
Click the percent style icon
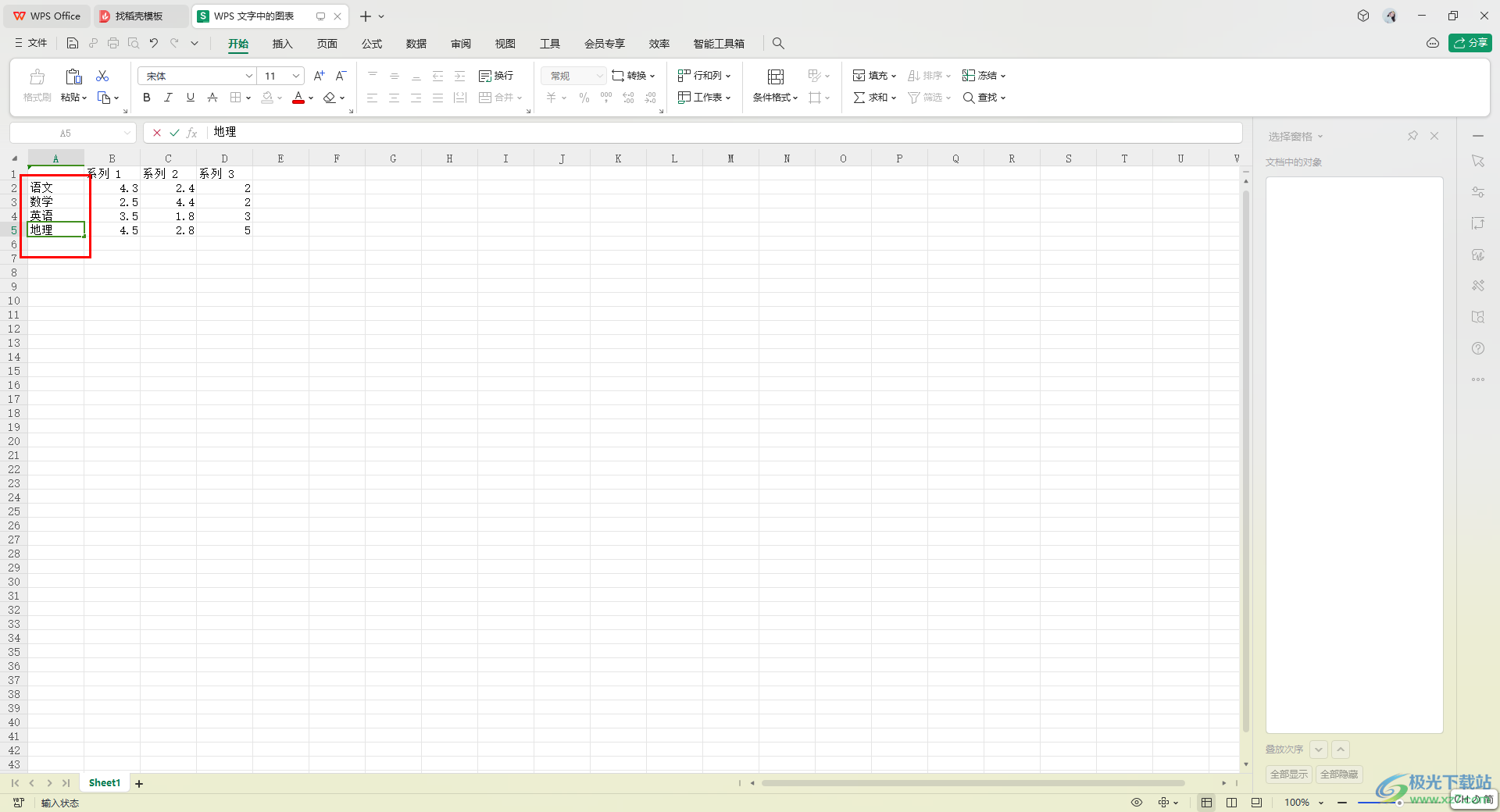tap(584, 98)
